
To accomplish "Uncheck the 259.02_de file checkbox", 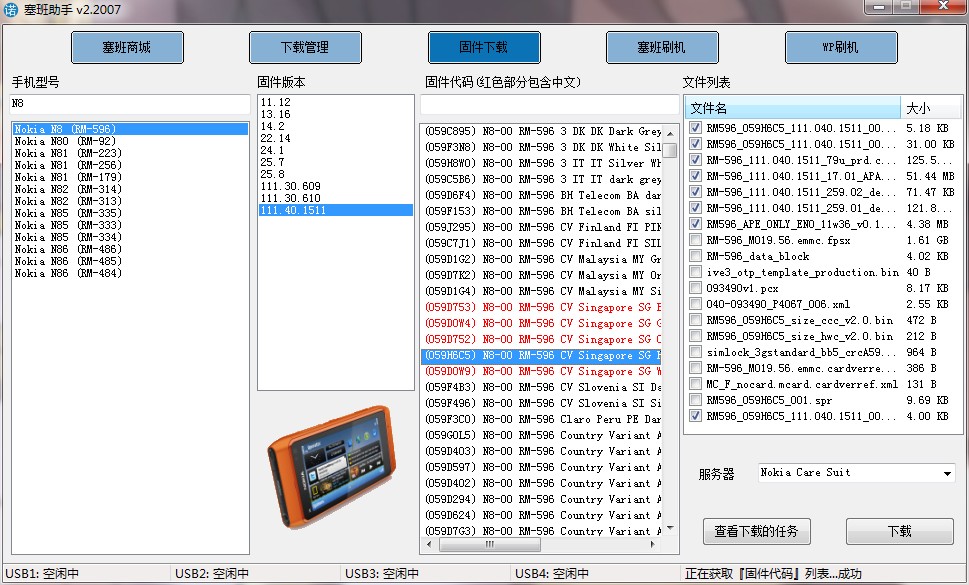I will pyautogui.click(x=695, y=191).
